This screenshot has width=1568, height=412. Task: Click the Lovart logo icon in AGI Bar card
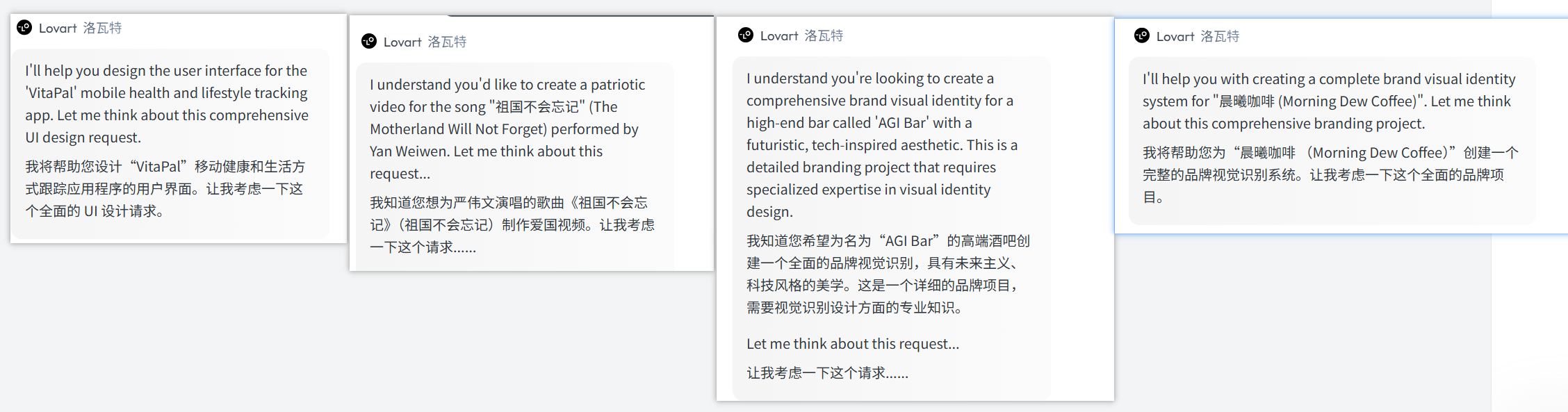click(x=746, y=35)
